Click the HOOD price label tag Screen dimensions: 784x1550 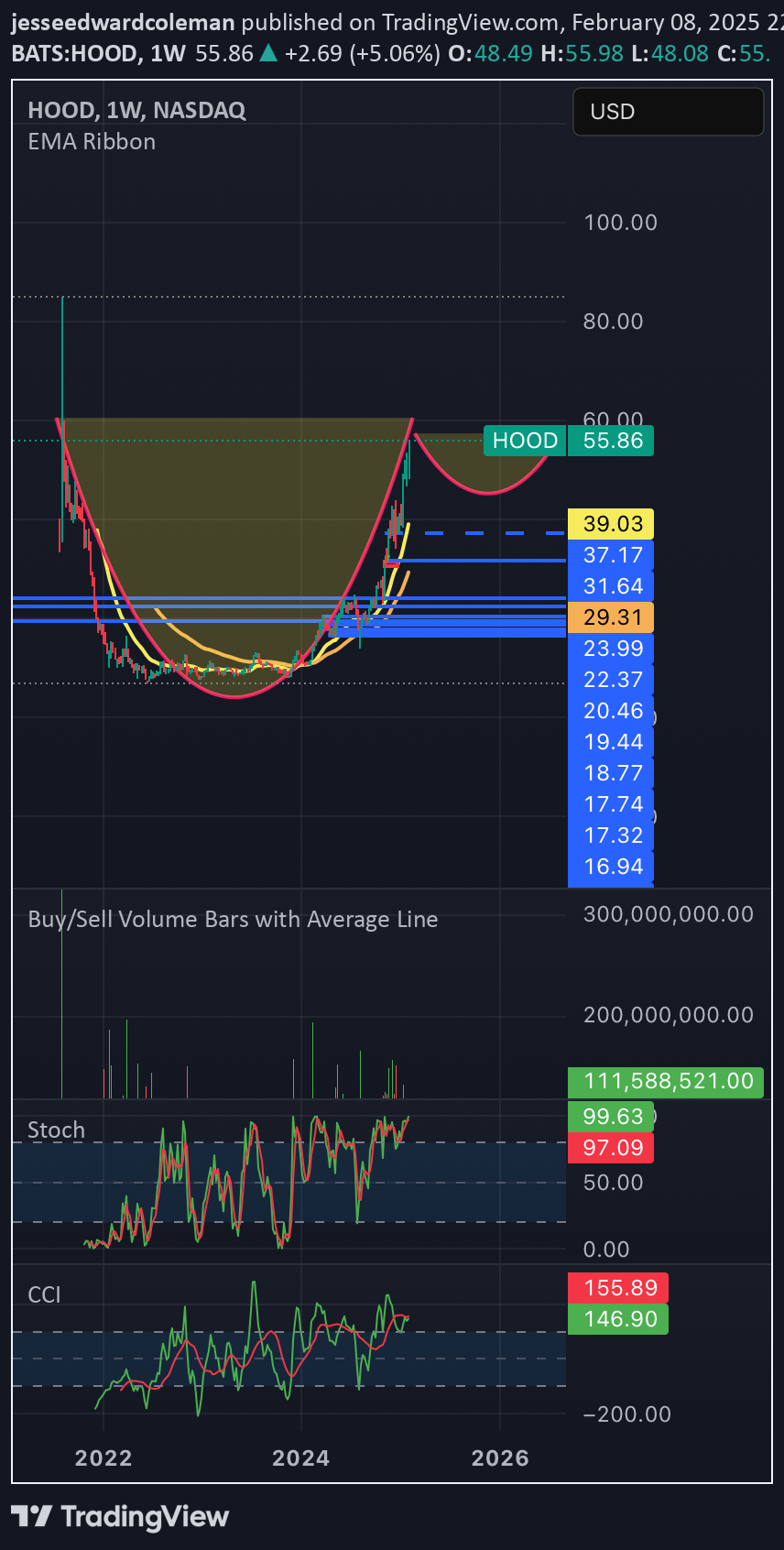(x=525, y=441)
